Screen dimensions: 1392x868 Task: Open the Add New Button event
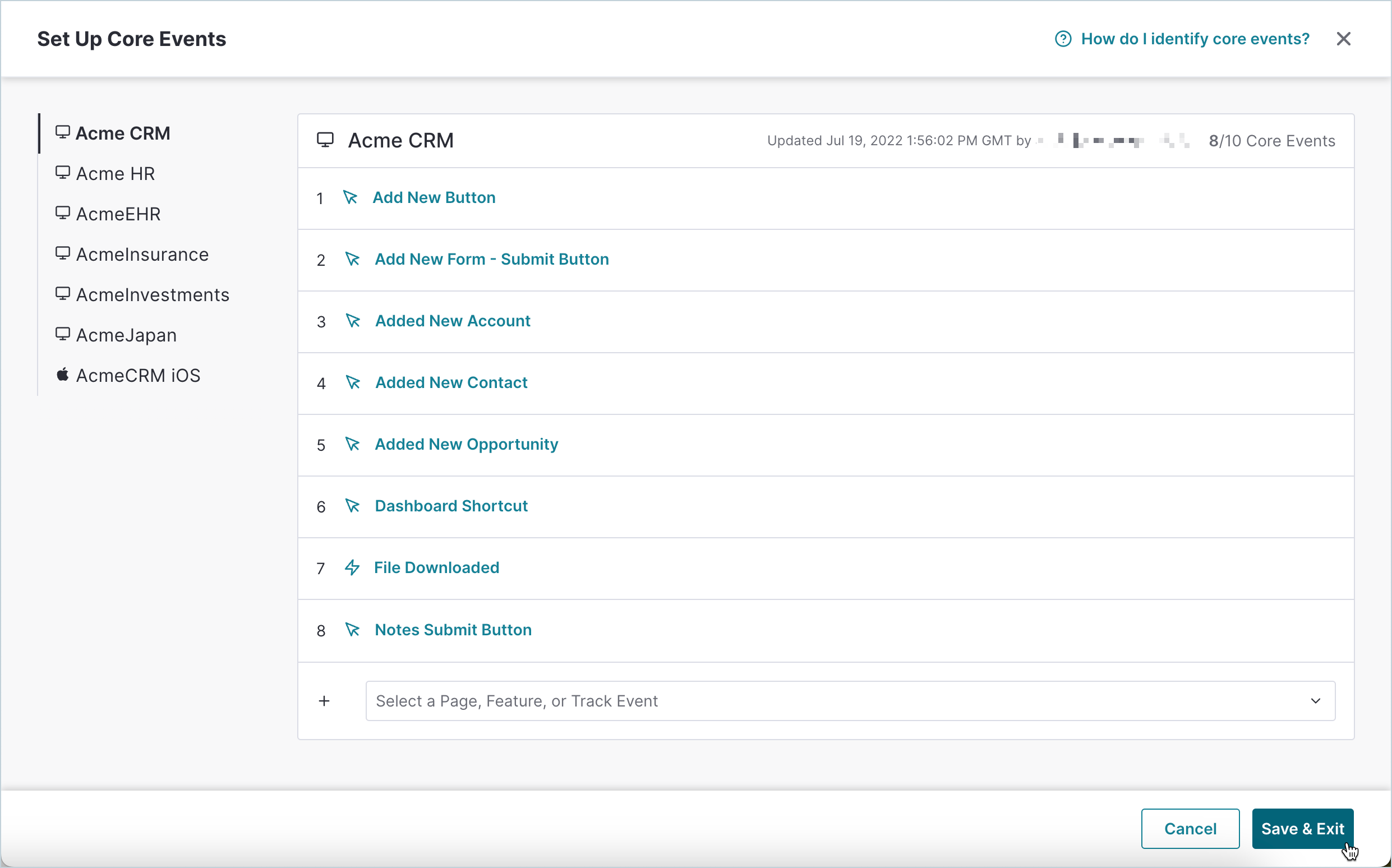click(x=434, y=197)
